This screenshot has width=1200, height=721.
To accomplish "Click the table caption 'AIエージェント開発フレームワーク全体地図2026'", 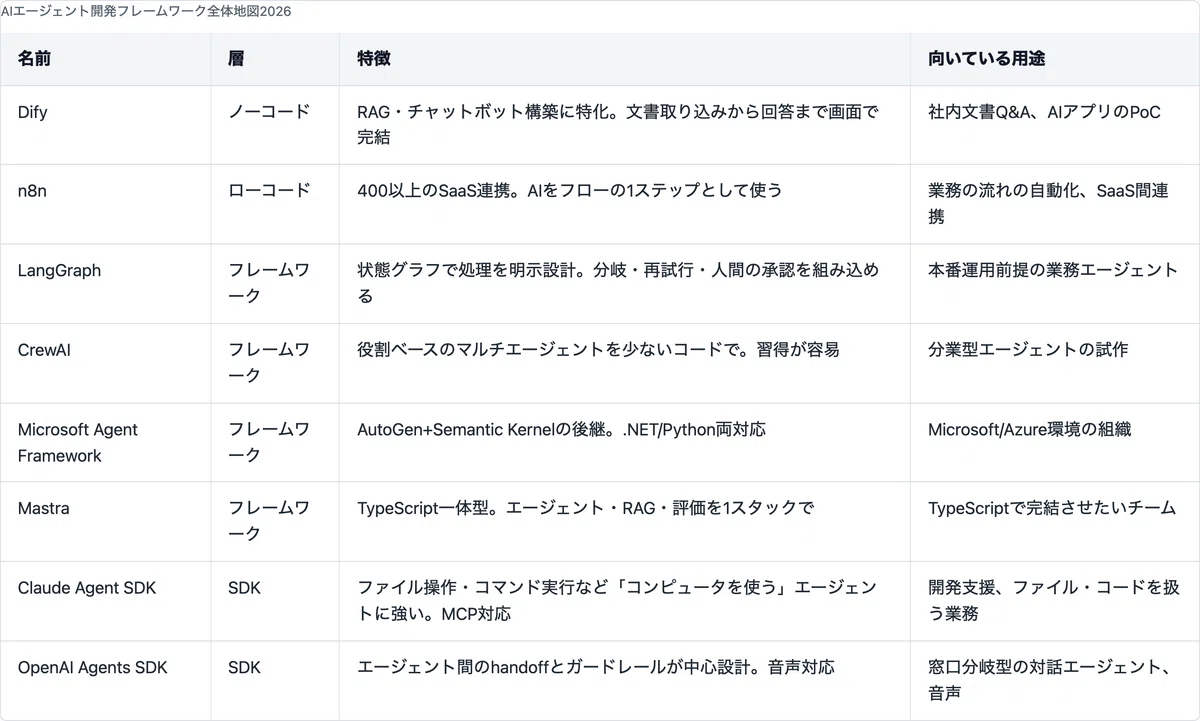I will point(146,10).
